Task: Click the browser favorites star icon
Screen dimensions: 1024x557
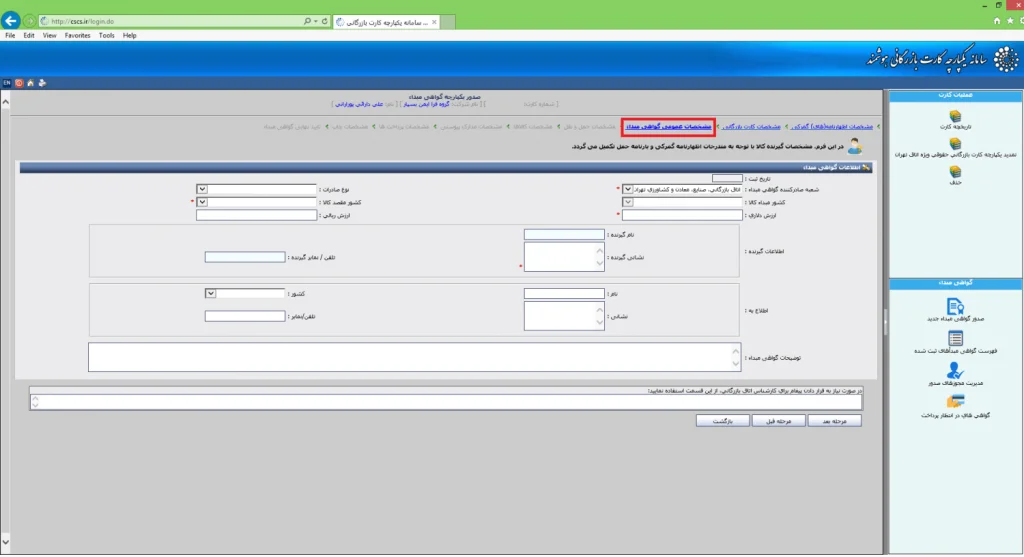Action: [1010, 21]
